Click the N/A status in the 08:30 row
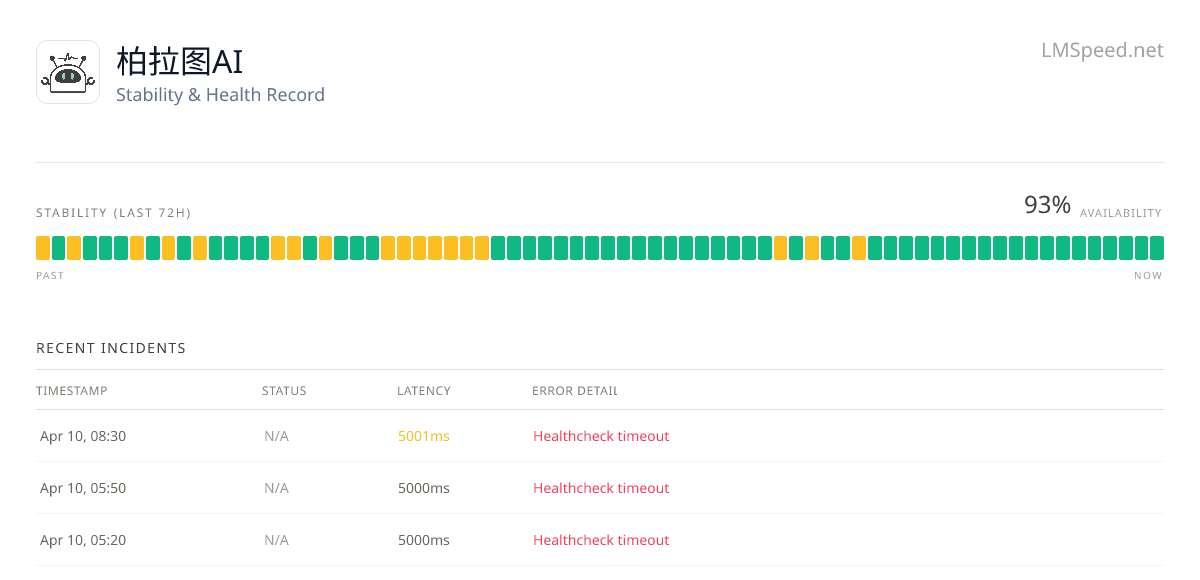The image size is (1200, 580). (x=277, y=436)
